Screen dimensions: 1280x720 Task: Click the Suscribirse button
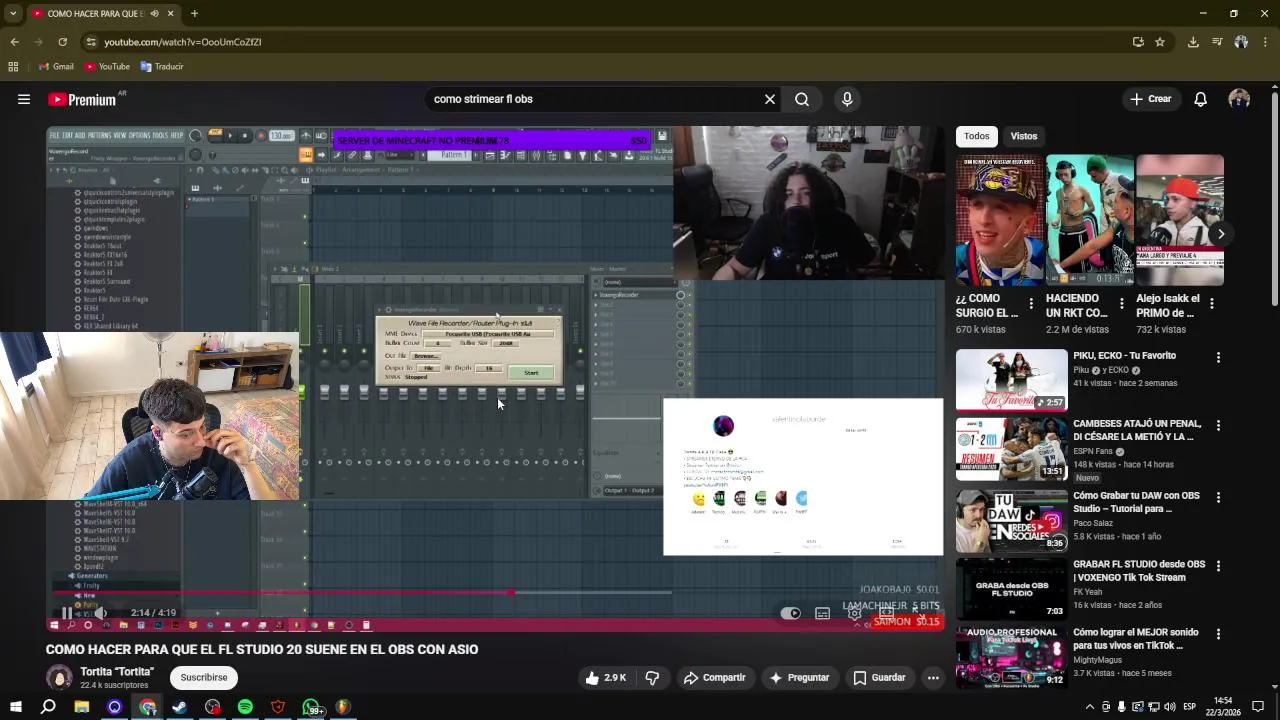(204, 678)
